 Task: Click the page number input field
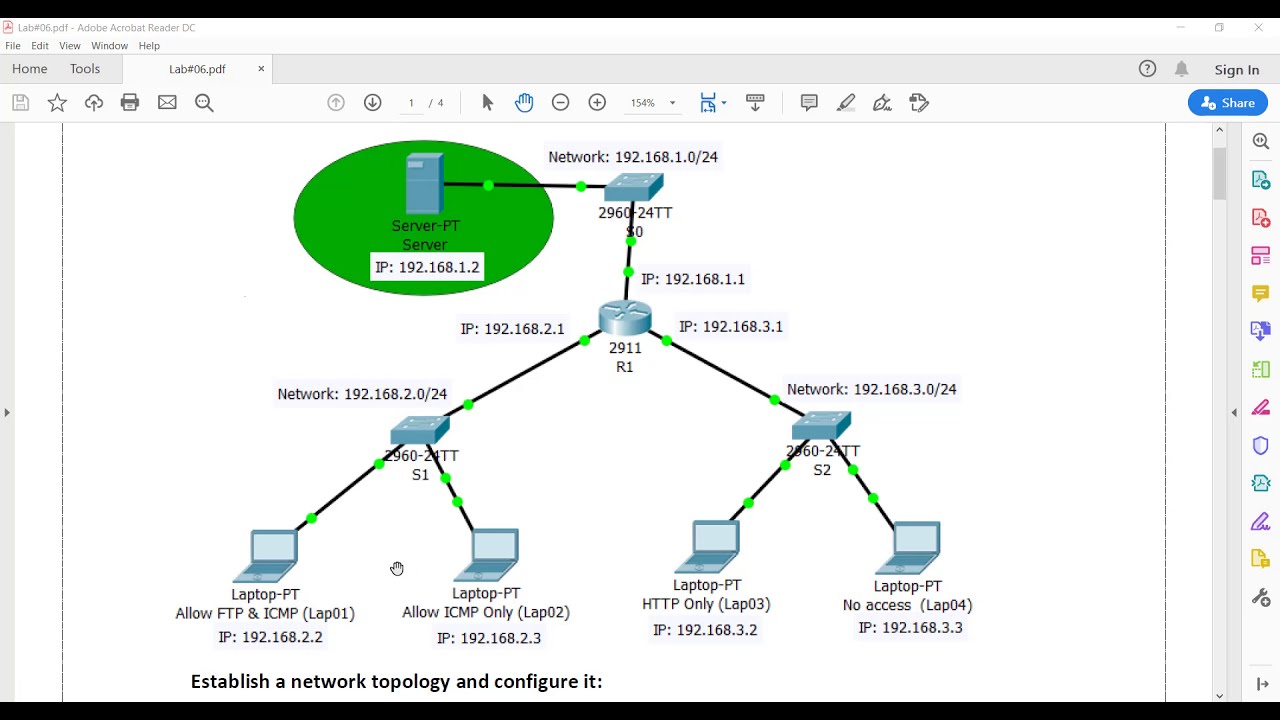411,103
